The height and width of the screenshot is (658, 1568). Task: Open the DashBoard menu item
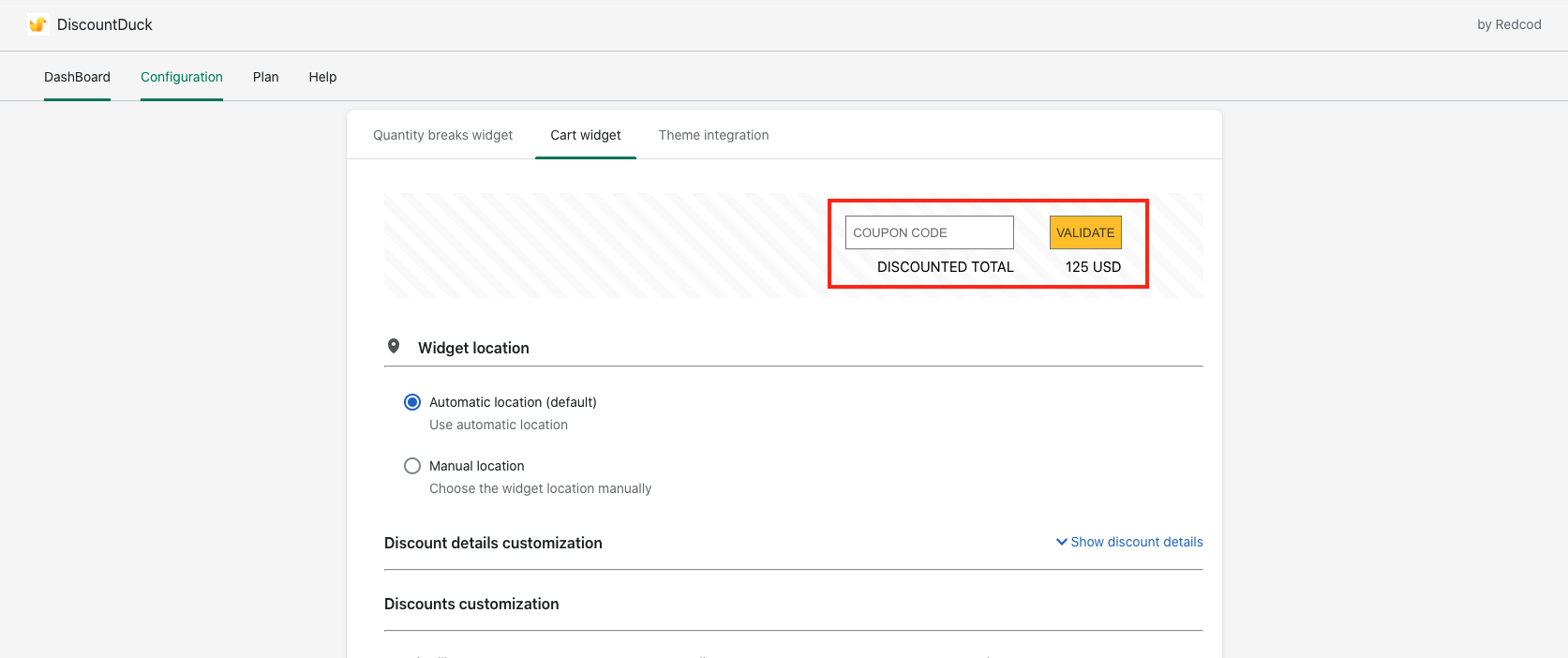[77, 77]
